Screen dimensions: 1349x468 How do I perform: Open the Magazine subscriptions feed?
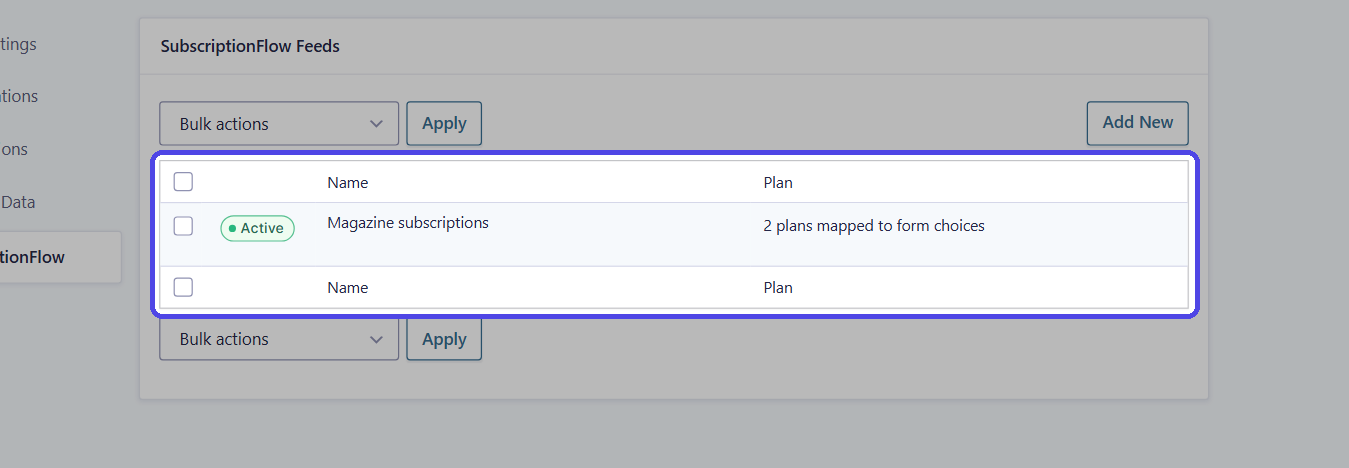pos(408,223)
